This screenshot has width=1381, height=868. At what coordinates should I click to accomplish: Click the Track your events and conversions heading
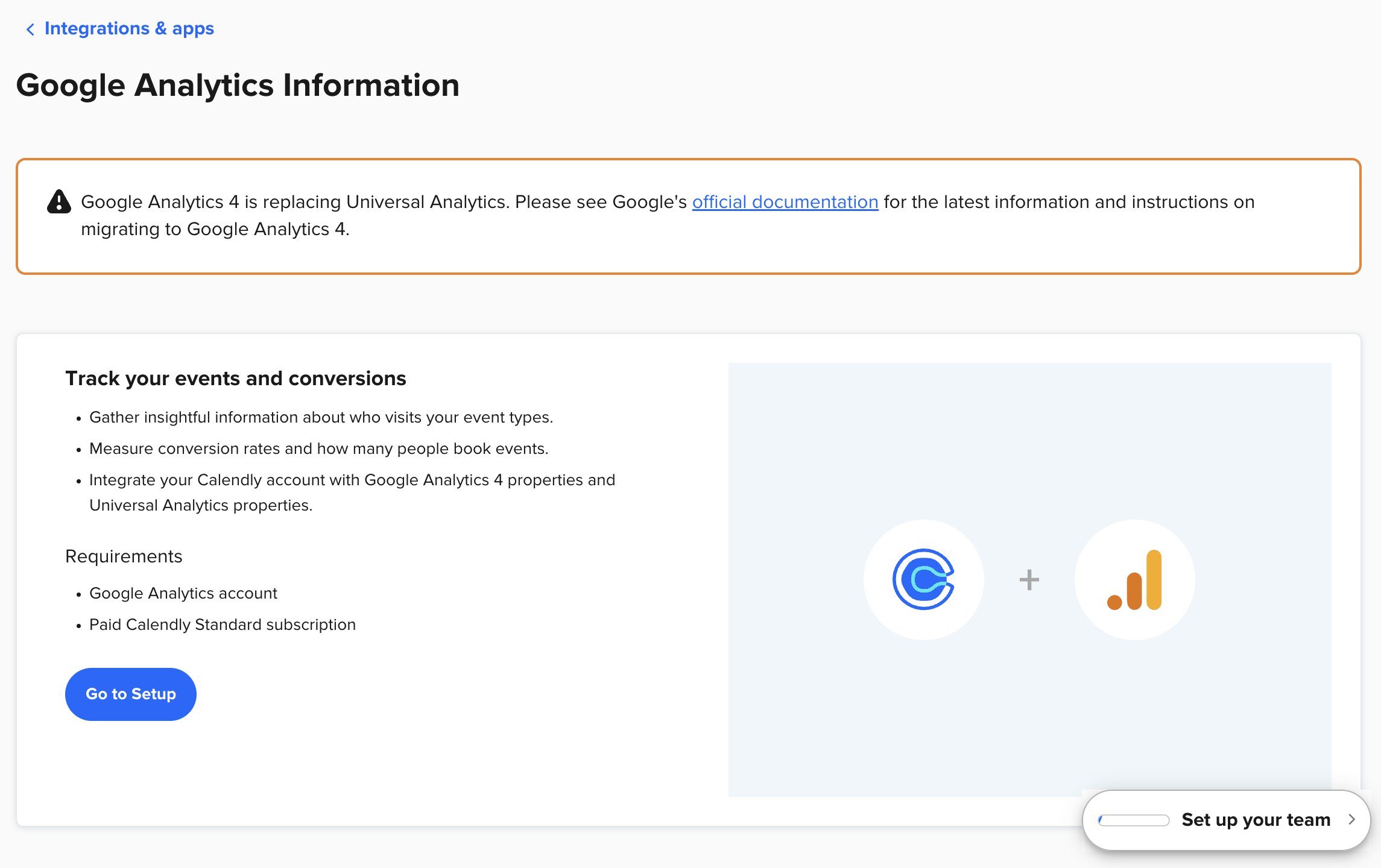pos(236,379)
